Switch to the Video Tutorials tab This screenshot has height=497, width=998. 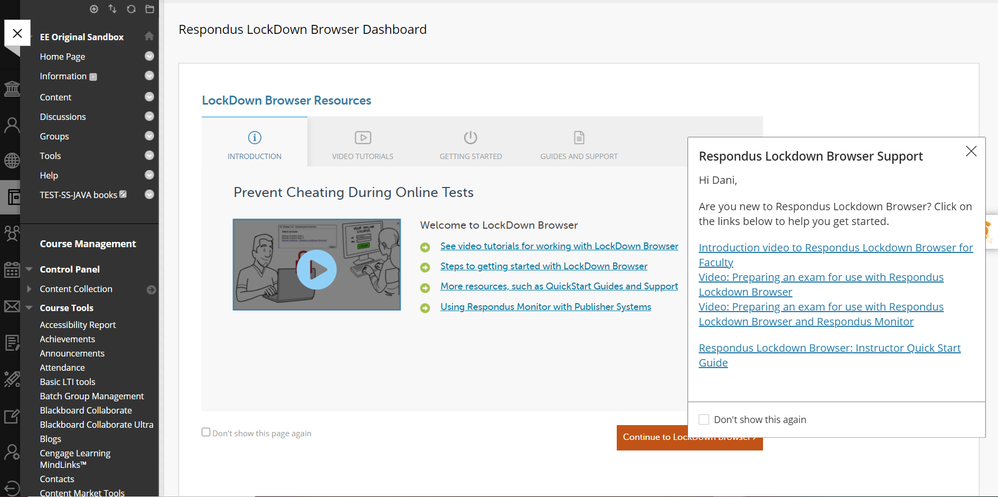coord(363,145)
